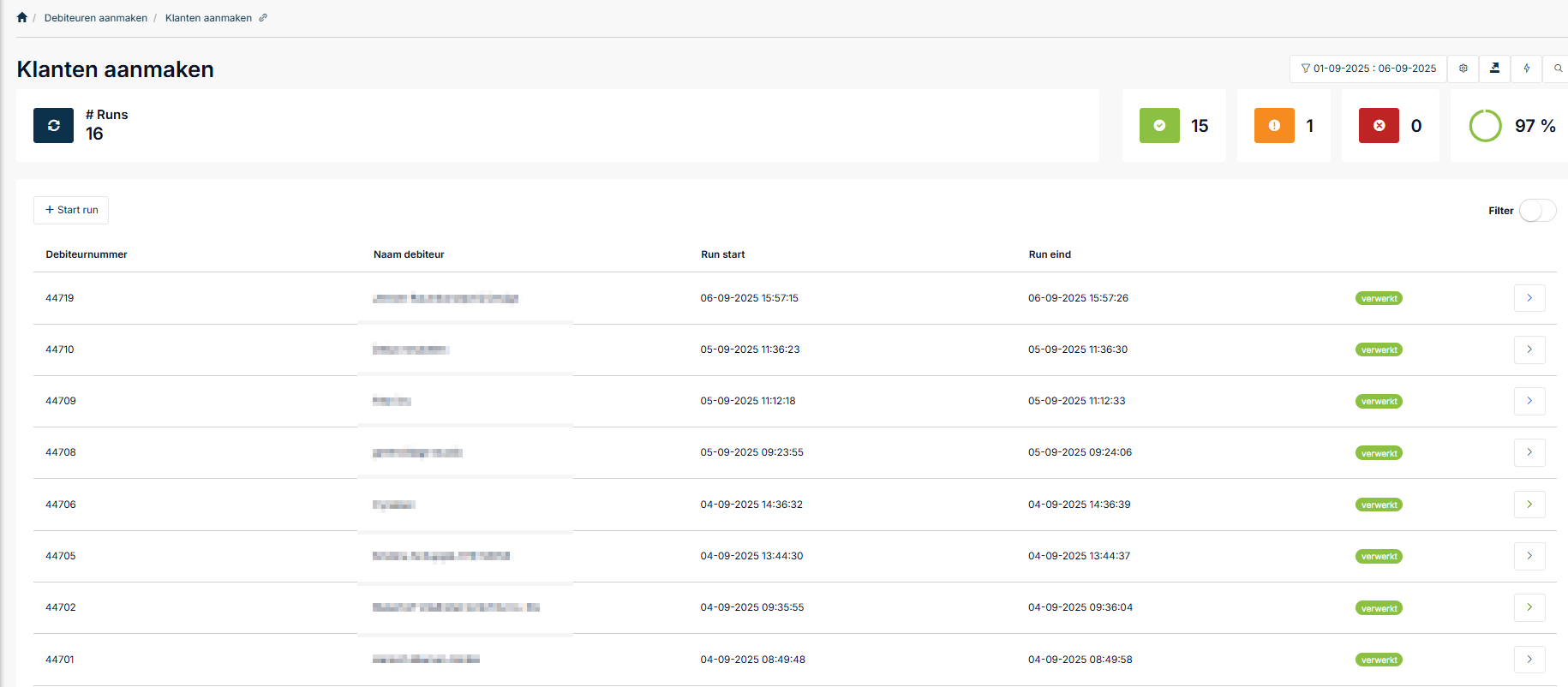This screenshot has width=1568, height=687.
Task: Select debiteurnummer 44710 cell
Action: 60,349
